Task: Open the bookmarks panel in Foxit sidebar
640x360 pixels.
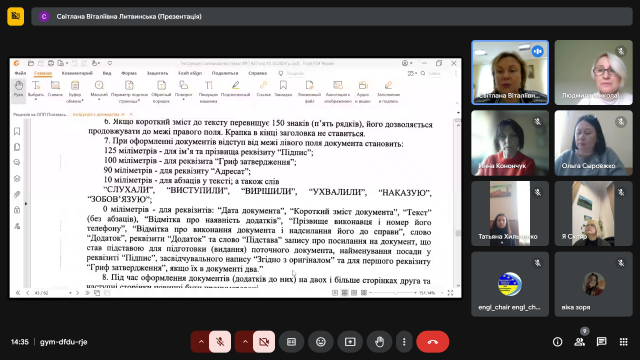Action: click(x=17, y=131)
